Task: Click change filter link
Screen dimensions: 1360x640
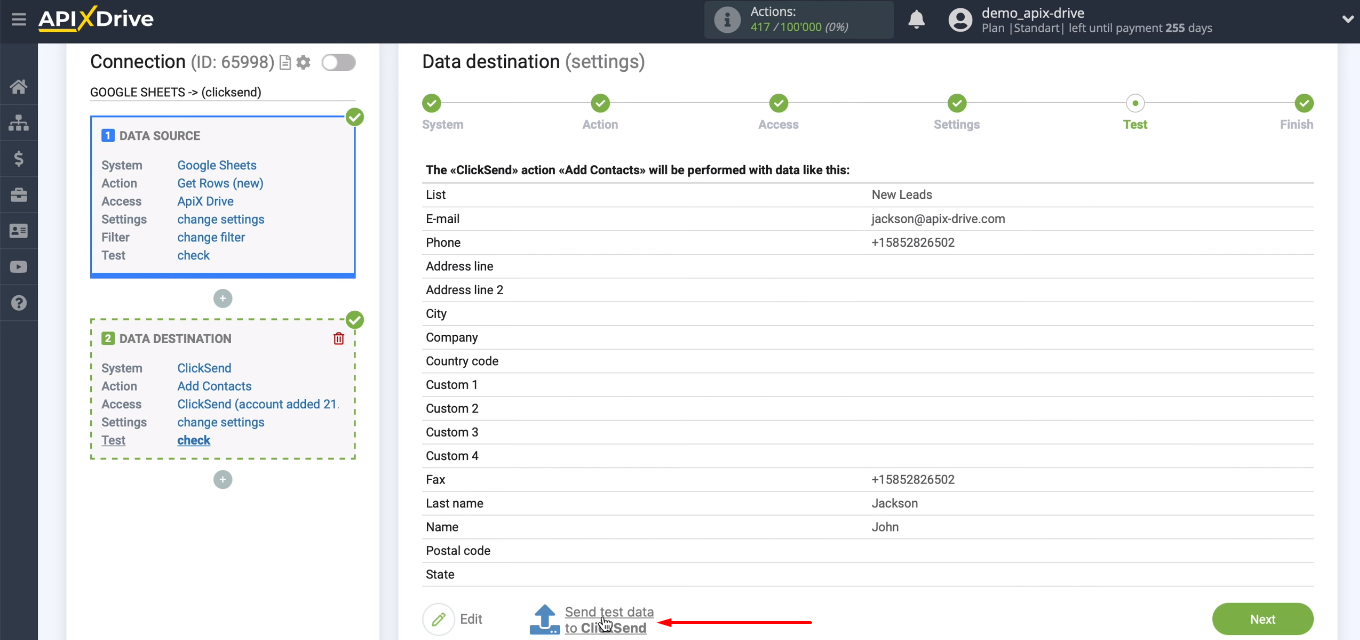Action: coord(211,237)
